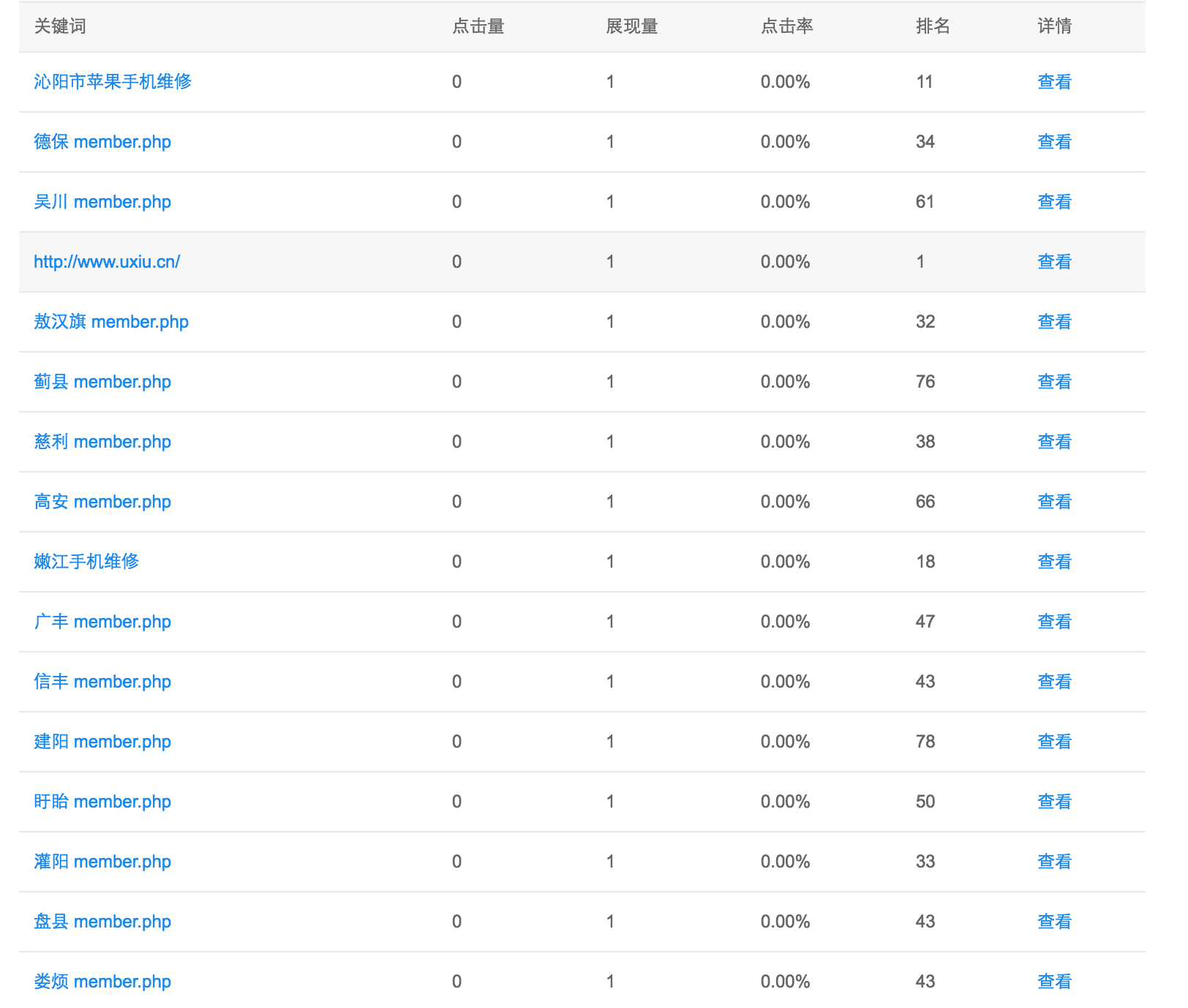Click the 排名 column header
The image size is (1188, 1008).
coord(933,26)
